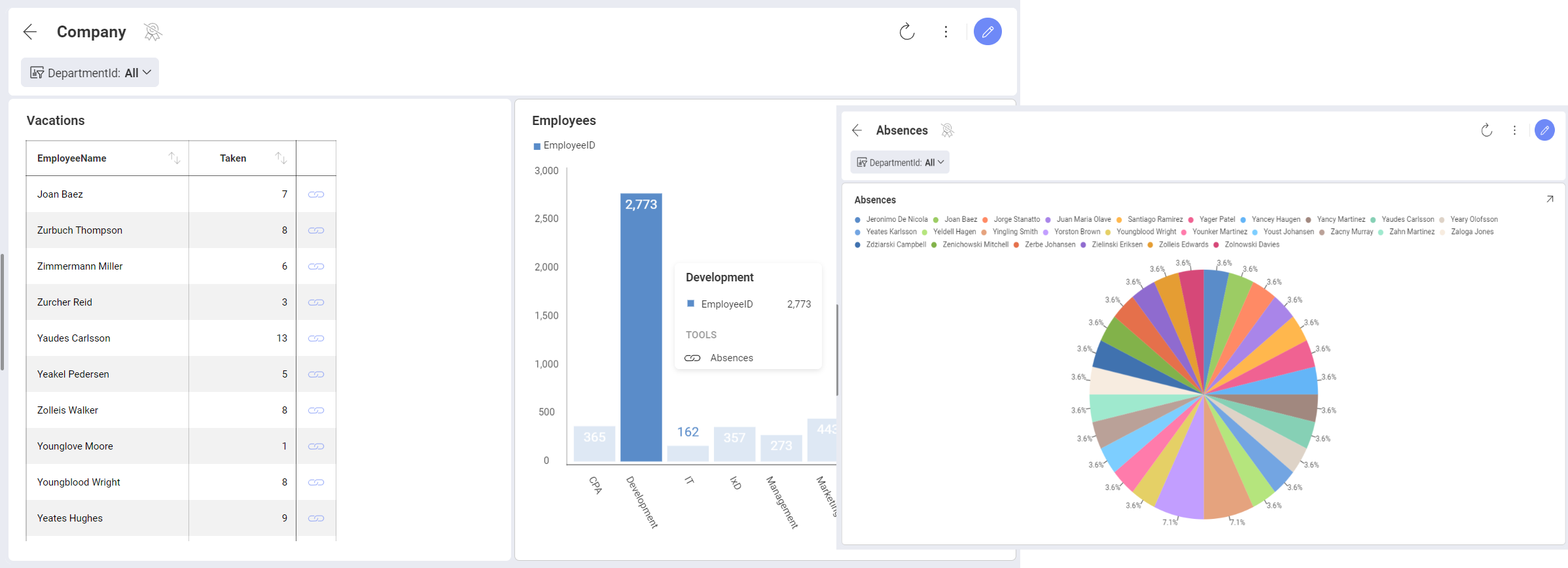Click the Santiago Ramirez legend entry

click(x=1150, y=219)
